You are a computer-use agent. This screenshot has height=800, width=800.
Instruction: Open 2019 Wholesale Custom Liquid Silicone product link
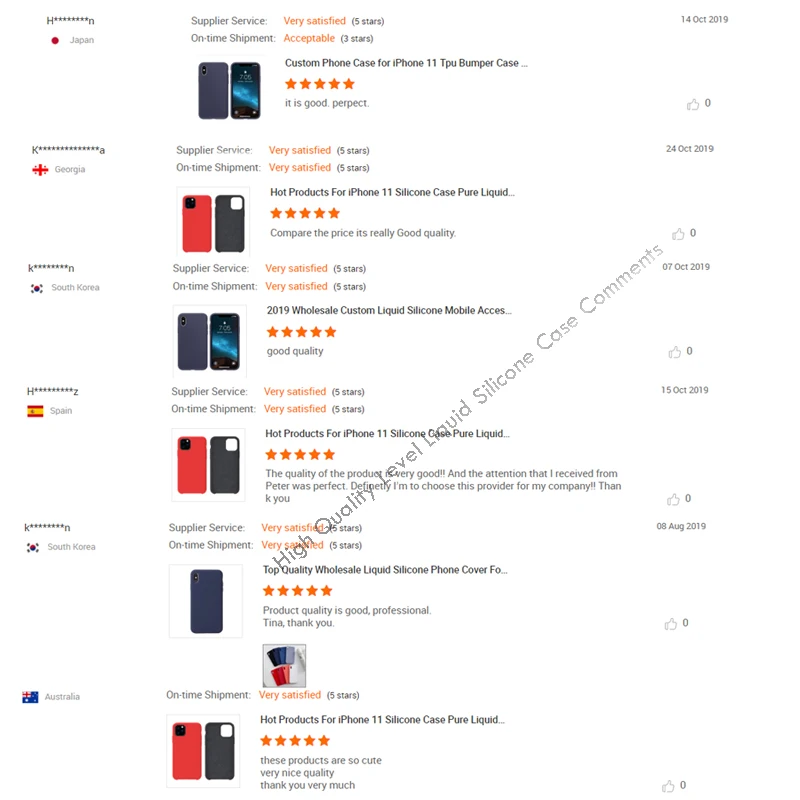click(x=389, y=310)
